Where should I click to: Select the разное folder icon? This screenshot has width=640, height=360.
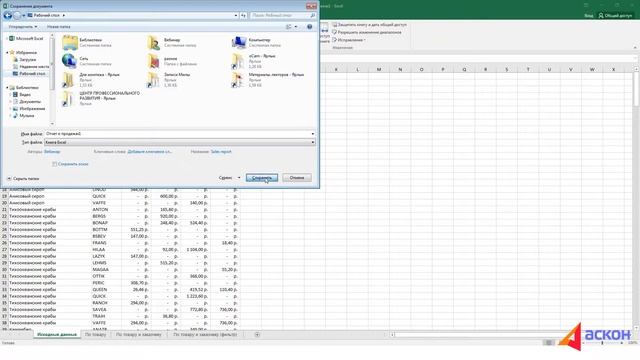(x=154, y=61)
